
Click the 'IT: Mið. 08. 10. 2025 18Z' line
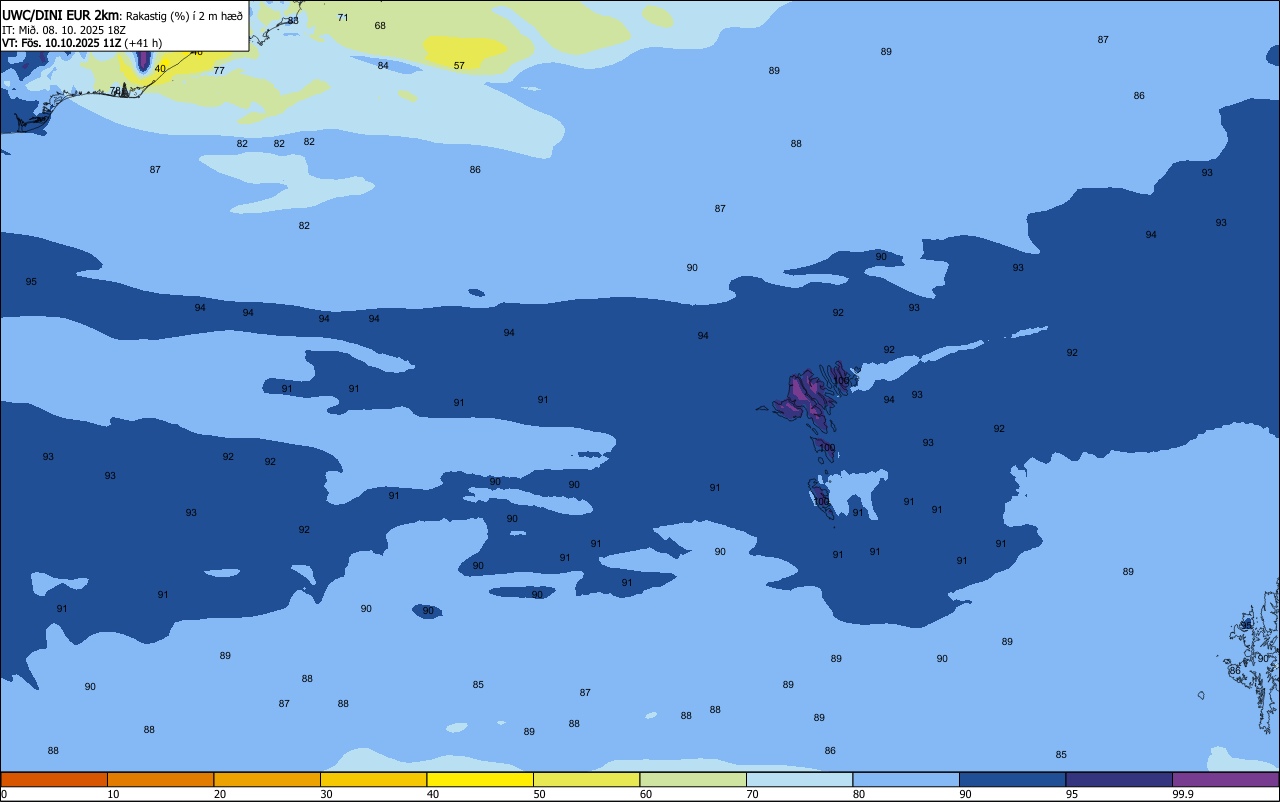click(x=63, y=30)
